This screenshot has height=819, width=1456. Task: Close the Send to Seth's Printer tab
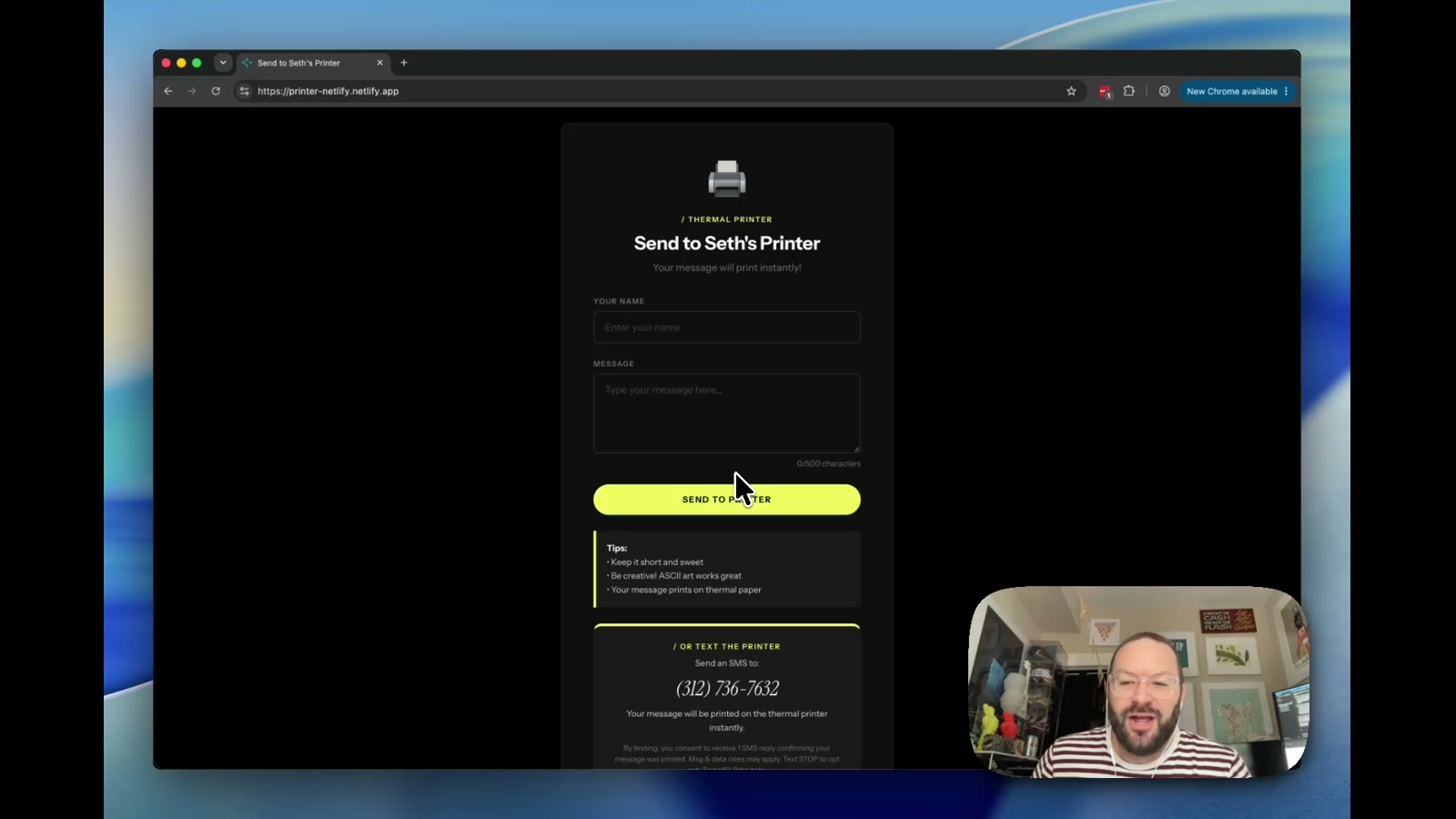coord(379,63)
